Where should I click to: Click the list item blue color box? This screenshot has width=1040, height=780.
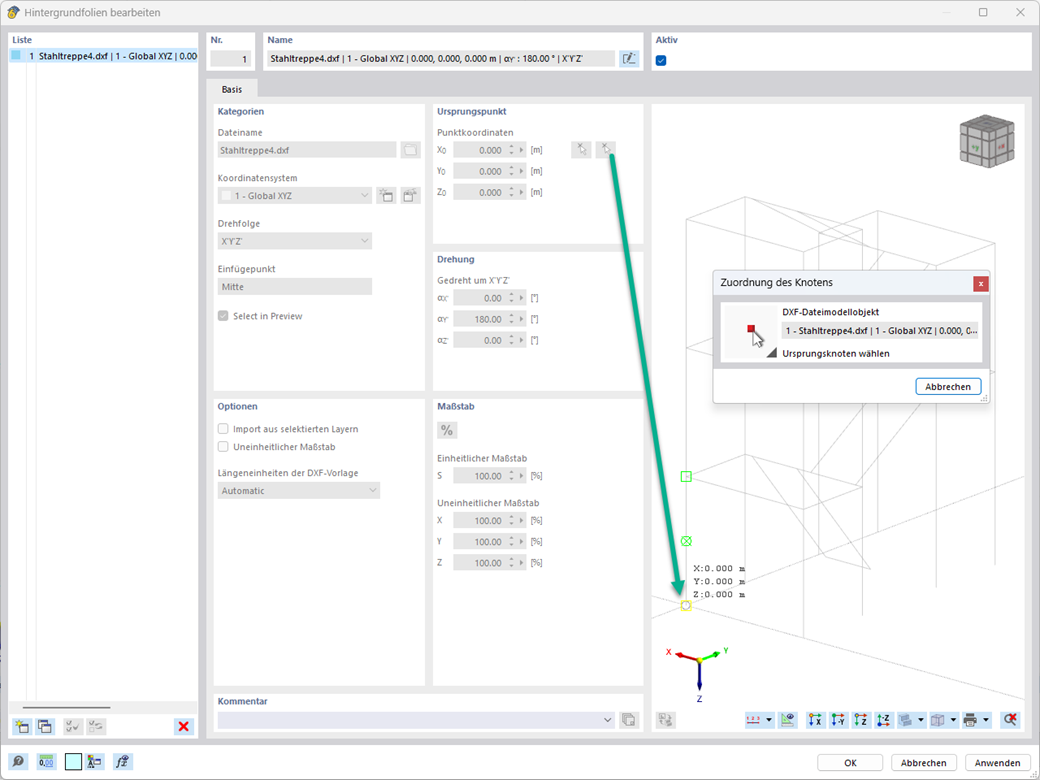[x=17, y=56]
